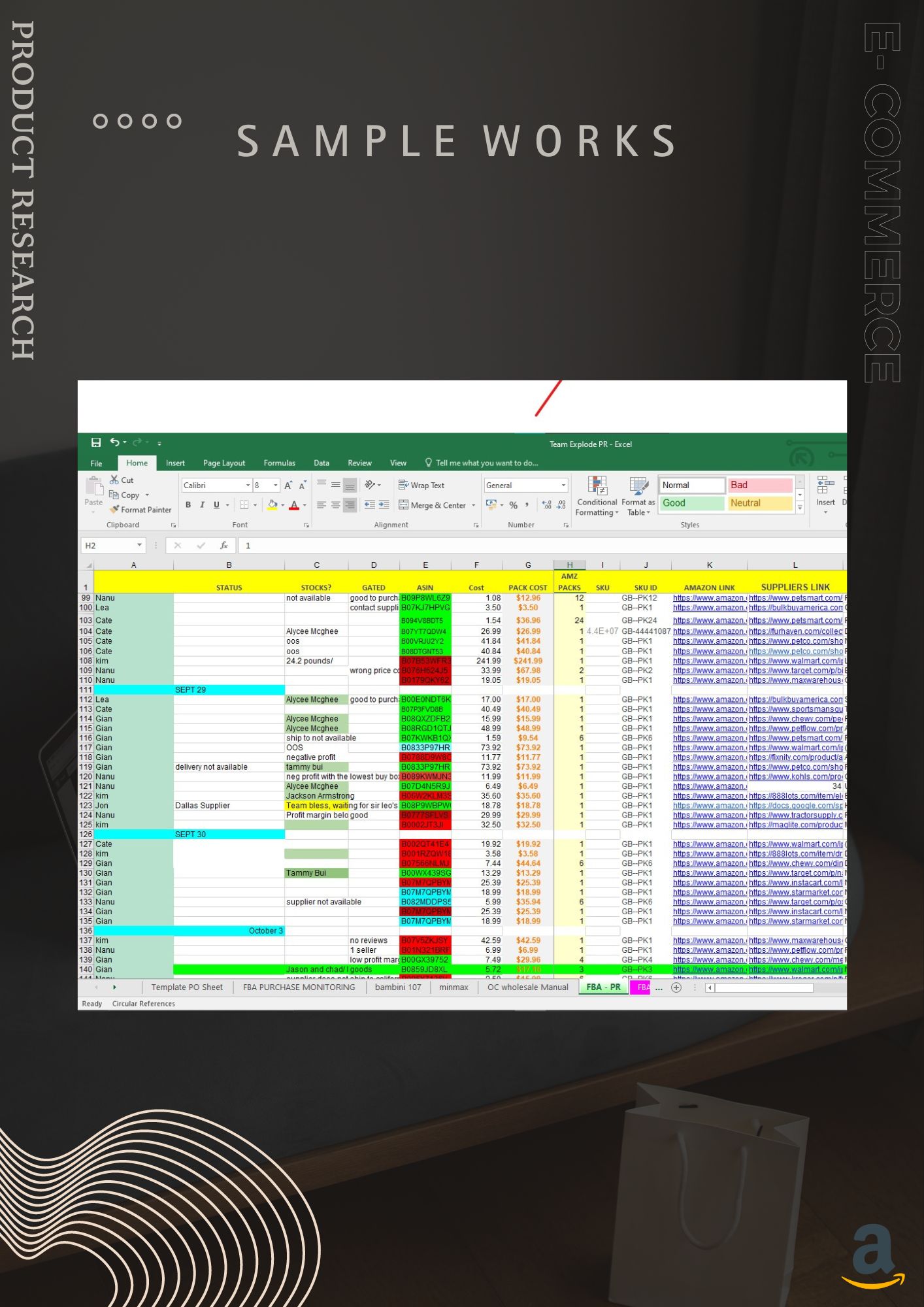Screen dimensions: 924x1307
Task: Click the Undo arrow icon
Action: (x=115, y=443)
